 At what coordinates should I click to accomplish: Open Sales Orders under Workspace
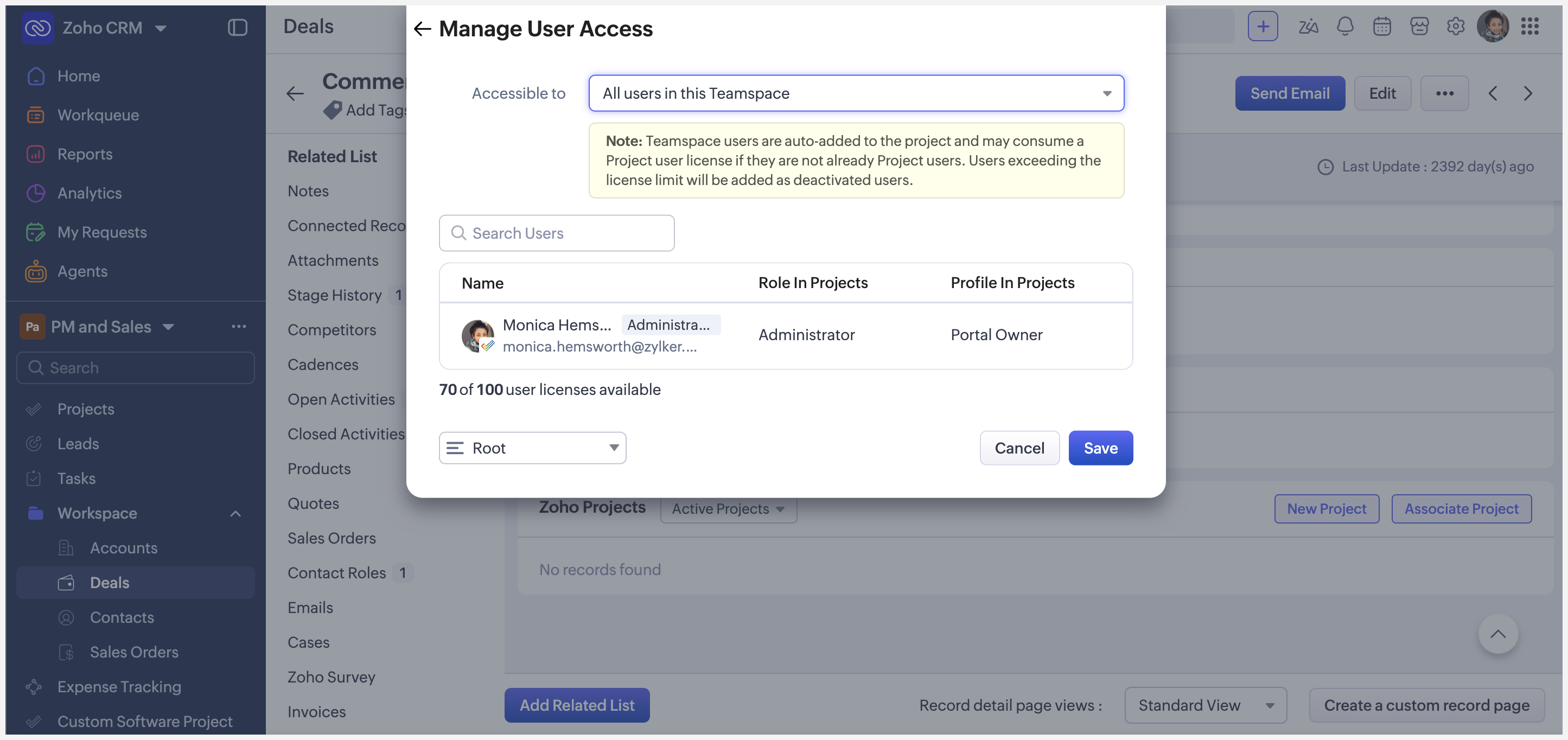pyautogui.click(x=134, y=651)
